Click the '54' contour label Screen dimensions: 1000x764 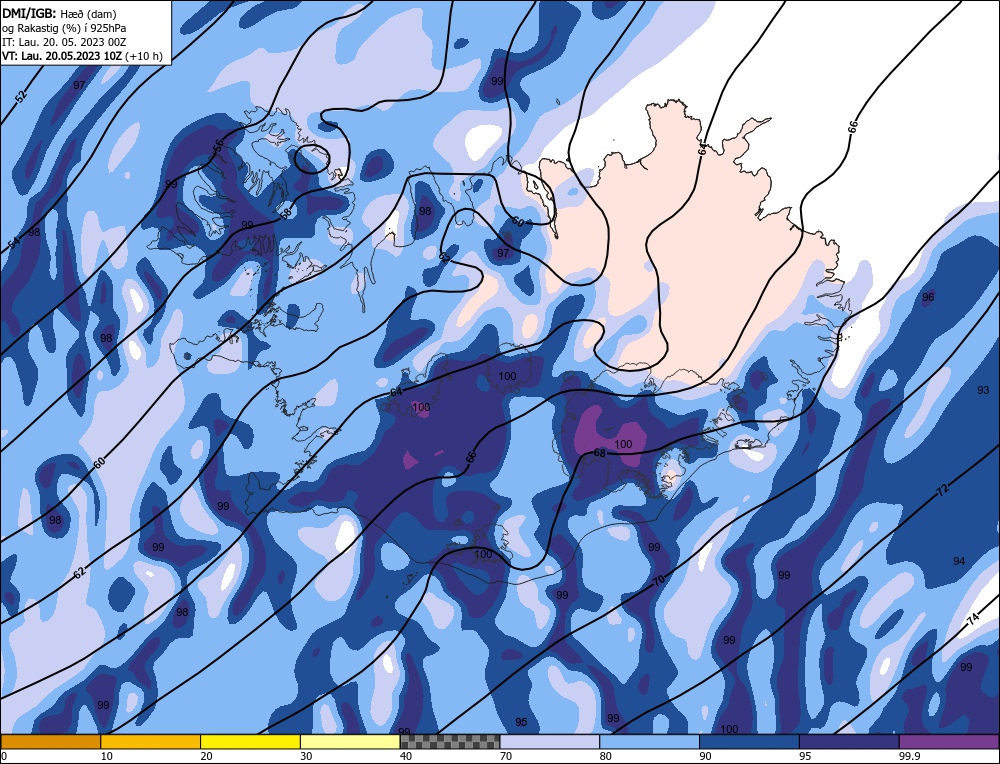click(14, 243)
